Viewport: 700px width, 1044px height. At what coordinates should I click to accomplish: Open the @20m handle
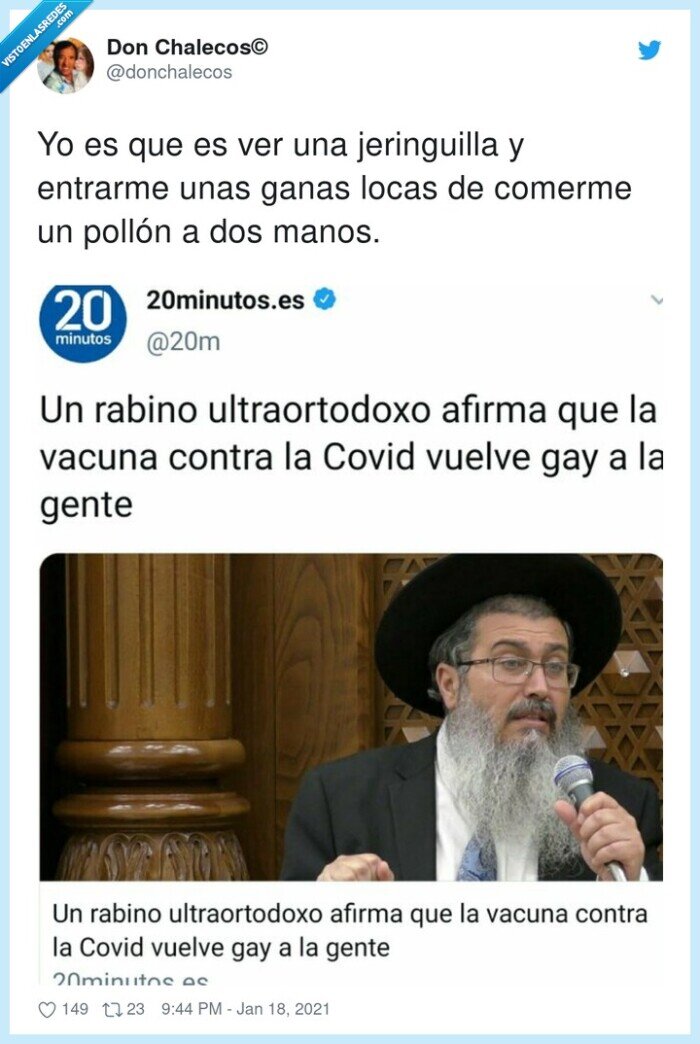pos(183,342)
